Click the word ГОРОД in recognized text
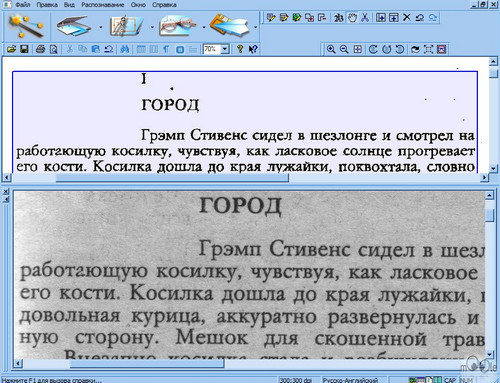Image resolution: width=500 pixels, height=383 pixels. pos(170,105)
